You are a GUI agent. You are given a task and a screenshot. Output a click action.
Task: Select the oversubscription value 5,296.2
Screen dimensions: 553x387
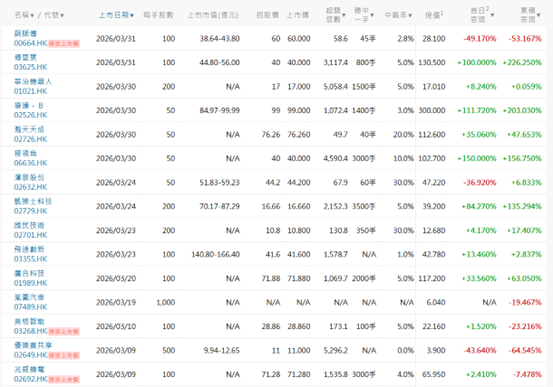pyautogui.click(x=335, y=351)
